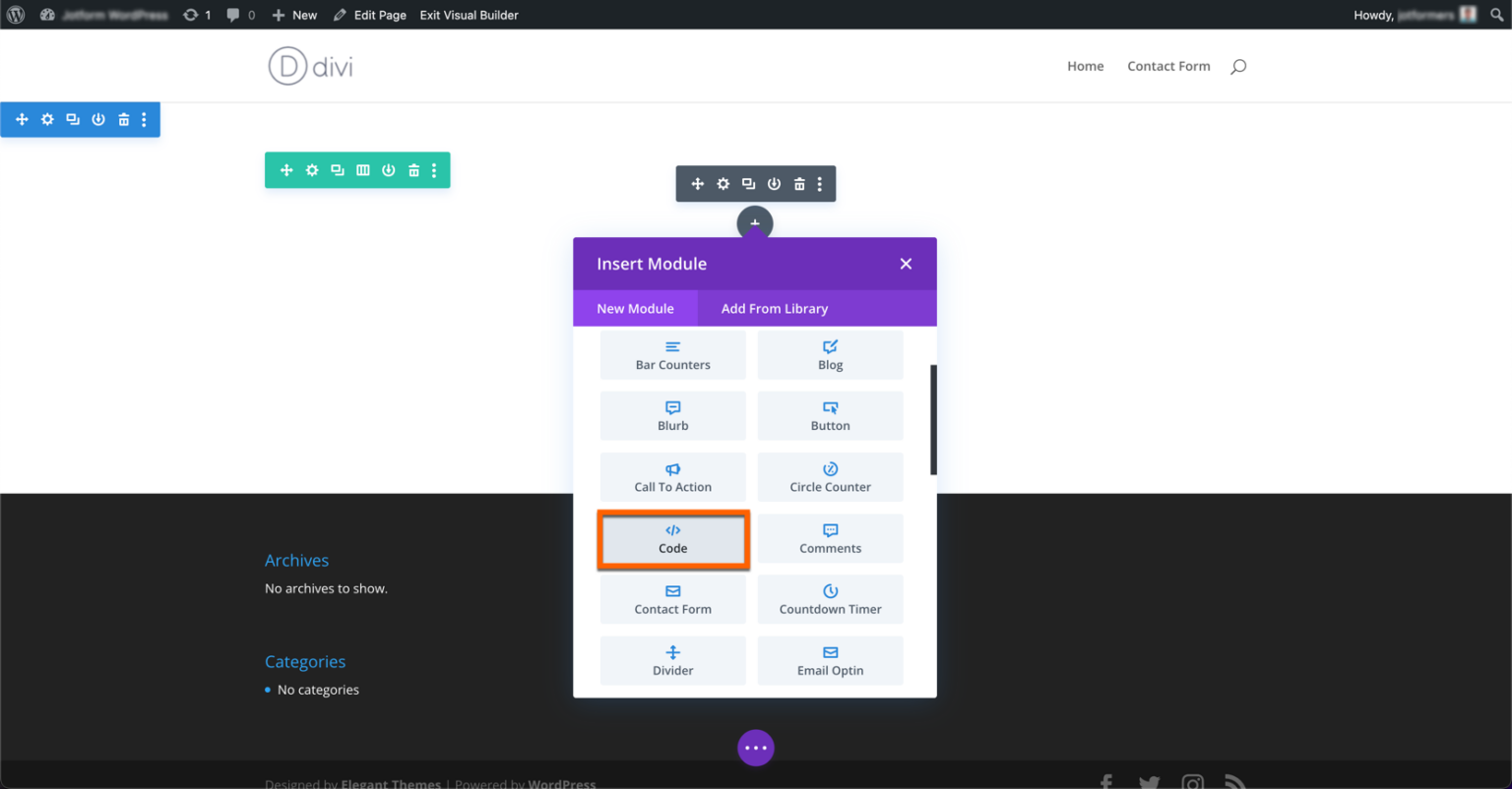Switch to the Add From Library tab

775,308
